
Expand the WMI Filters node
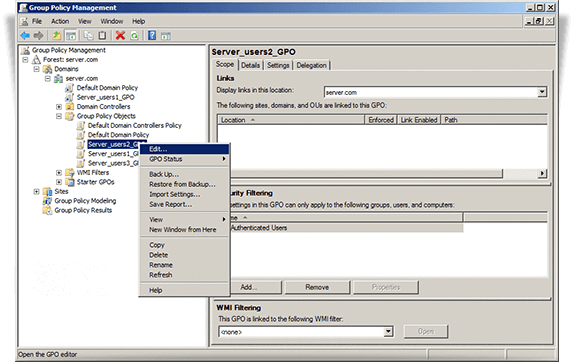point(59,172)
